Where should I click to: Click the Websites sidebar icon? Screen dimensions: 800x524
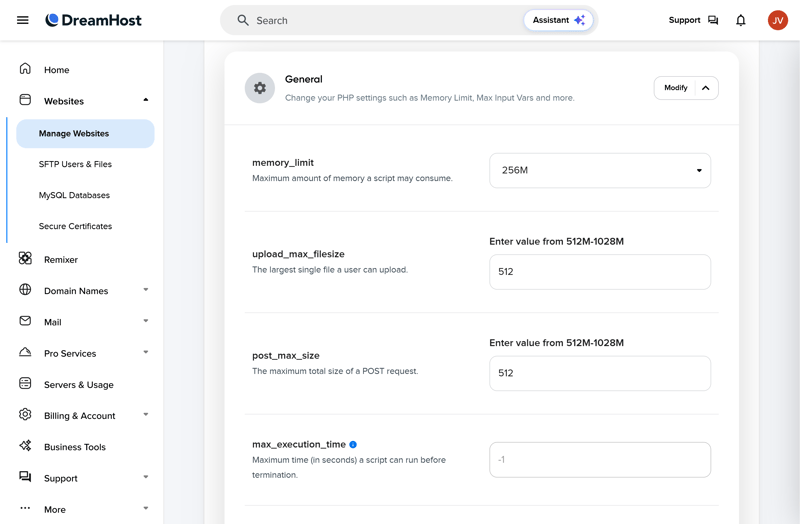click(25, 100)
